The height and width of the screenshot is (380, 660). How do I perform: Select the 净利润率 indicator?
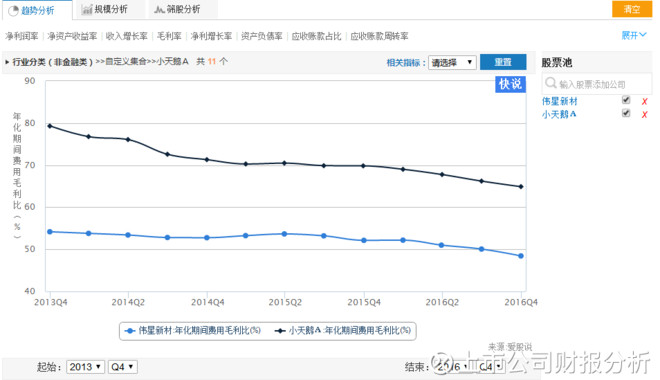pyautogui.click(x=21, y=36)
